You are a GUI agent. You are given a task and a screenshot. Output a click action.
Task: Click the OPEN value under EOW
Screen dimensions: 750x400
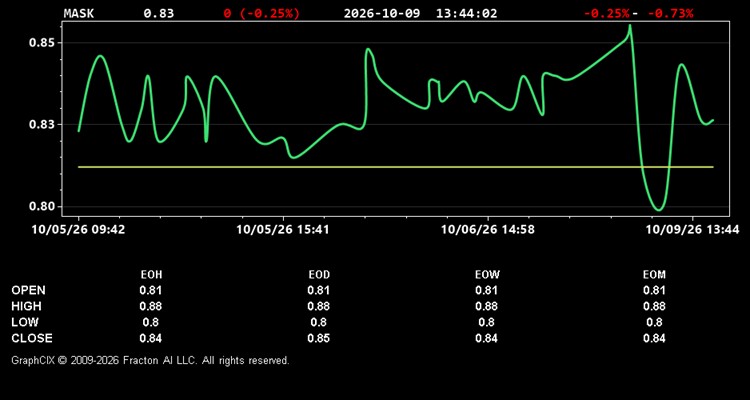coord(486,290)
